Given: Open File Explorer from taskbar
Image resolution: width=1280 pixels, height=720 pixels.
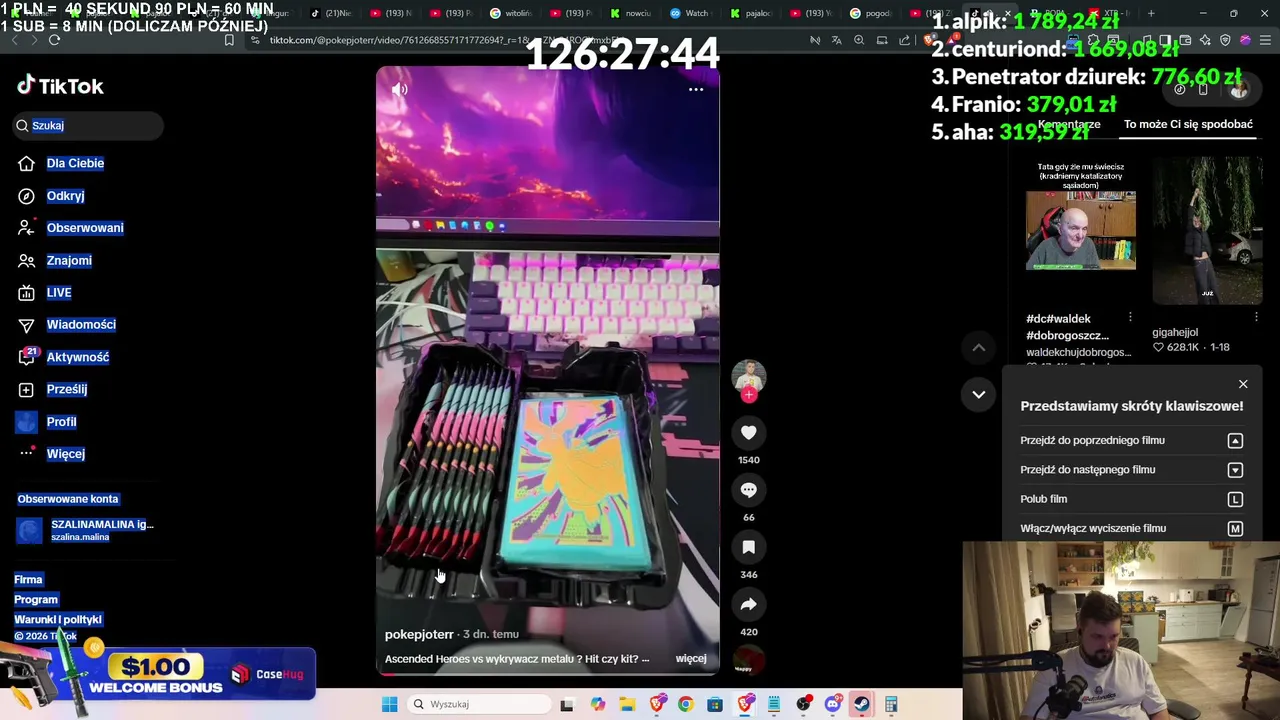Looking at the screenshot, I should 627,704.
